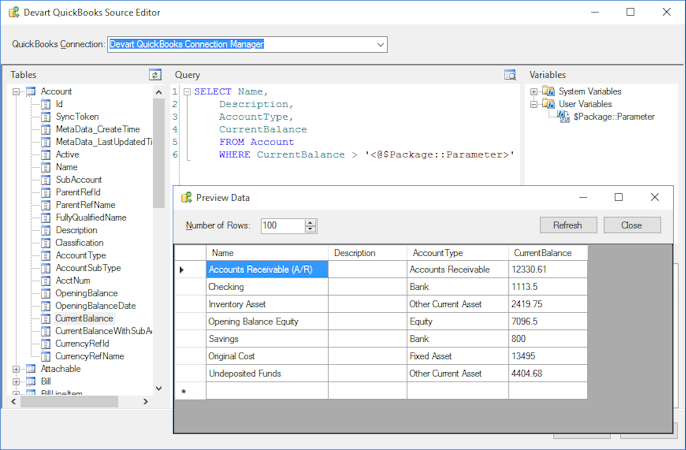Click the CurrentBalance column icon in tree

[45, 318]
